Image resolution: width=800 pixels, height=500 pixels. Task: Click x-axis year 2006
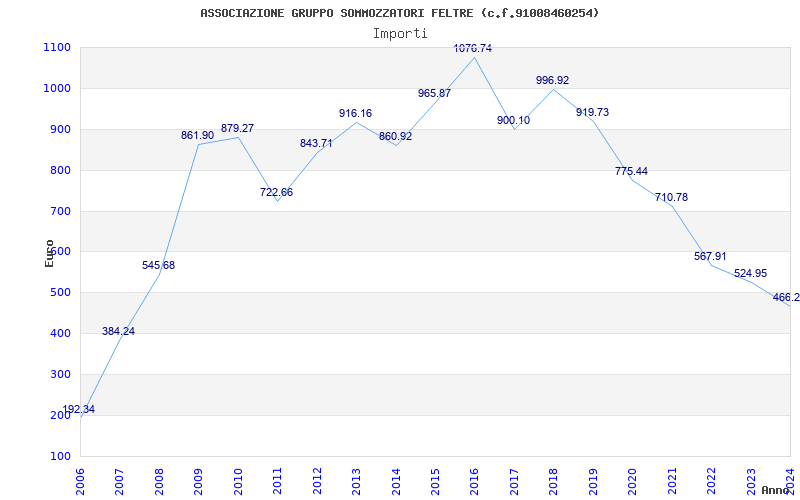pyautogui.click(x=80, y=481)
